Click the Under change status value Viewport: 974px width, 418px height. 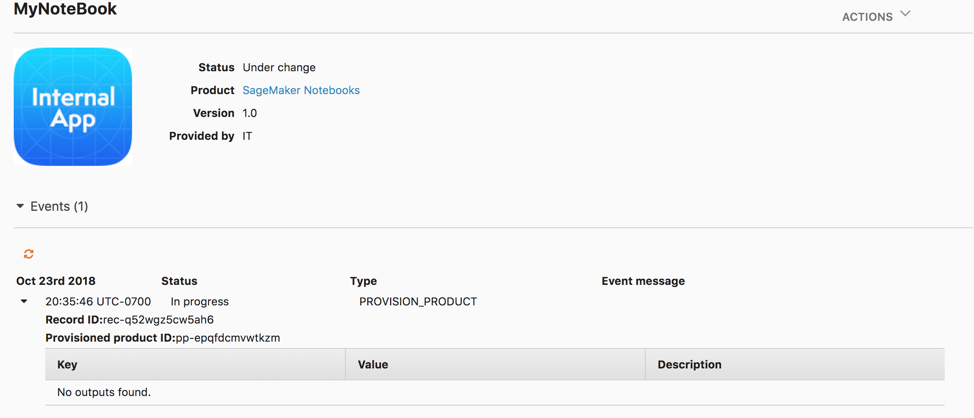pos(279,67)
